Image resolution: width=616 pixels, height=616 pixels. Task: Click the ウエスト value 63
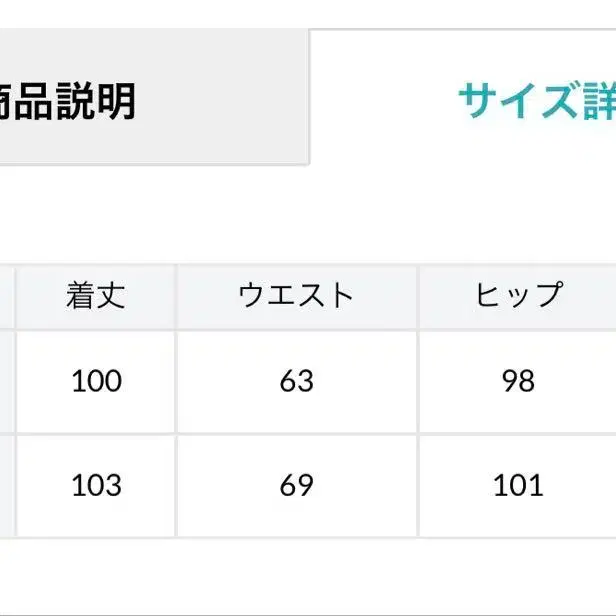tap(297, 381)
